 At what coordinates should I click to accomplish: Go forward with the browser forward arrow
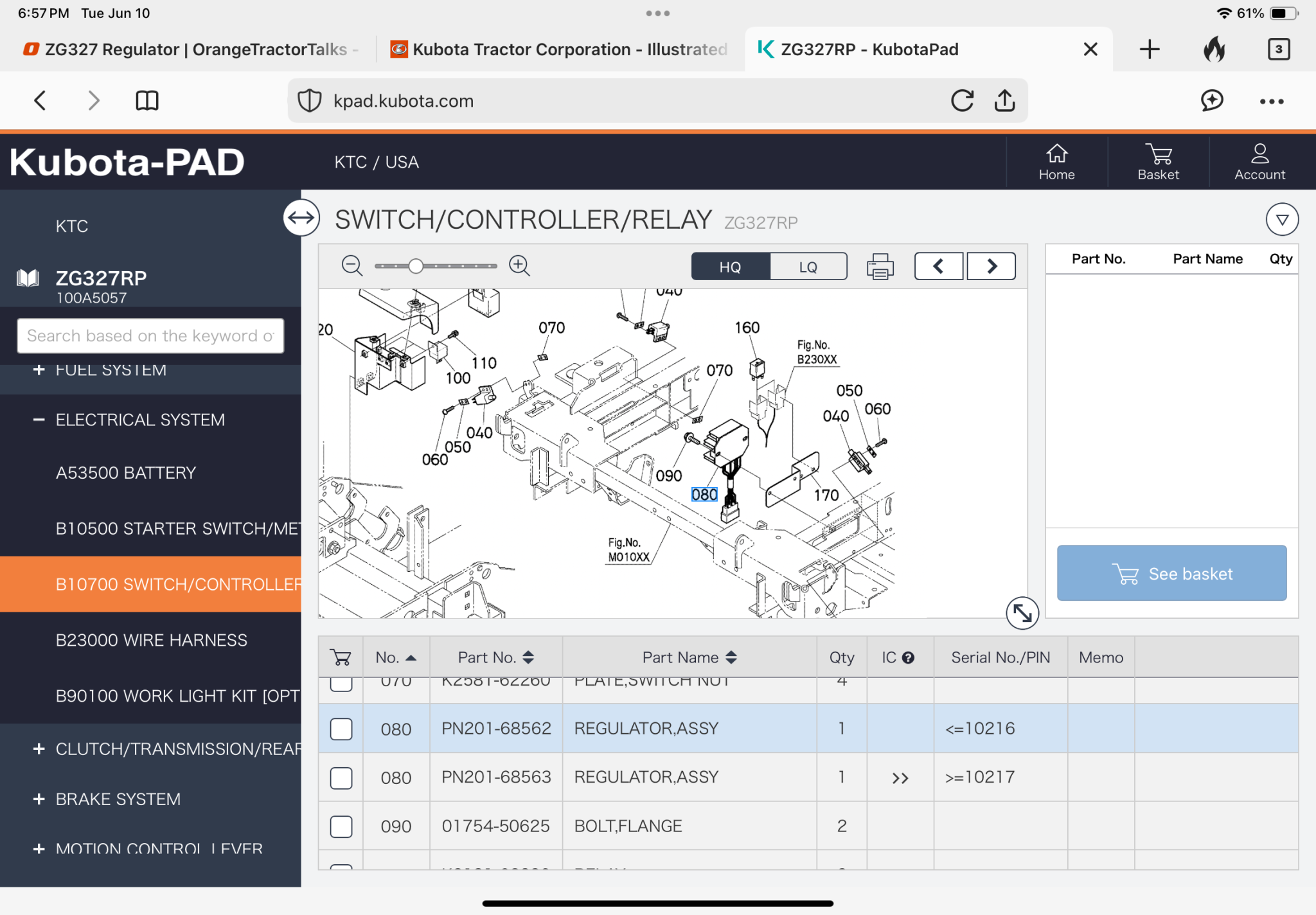pyautogui.click(x=94, y=100)
